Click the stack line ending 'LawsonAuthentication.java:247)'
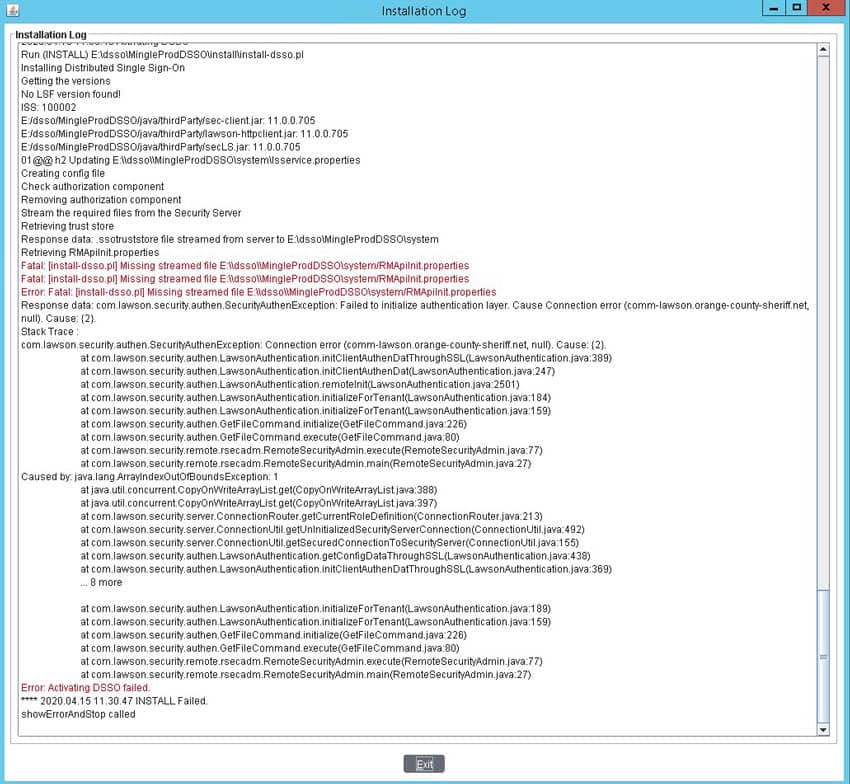 pyautogui.click(x=318, y=371)
